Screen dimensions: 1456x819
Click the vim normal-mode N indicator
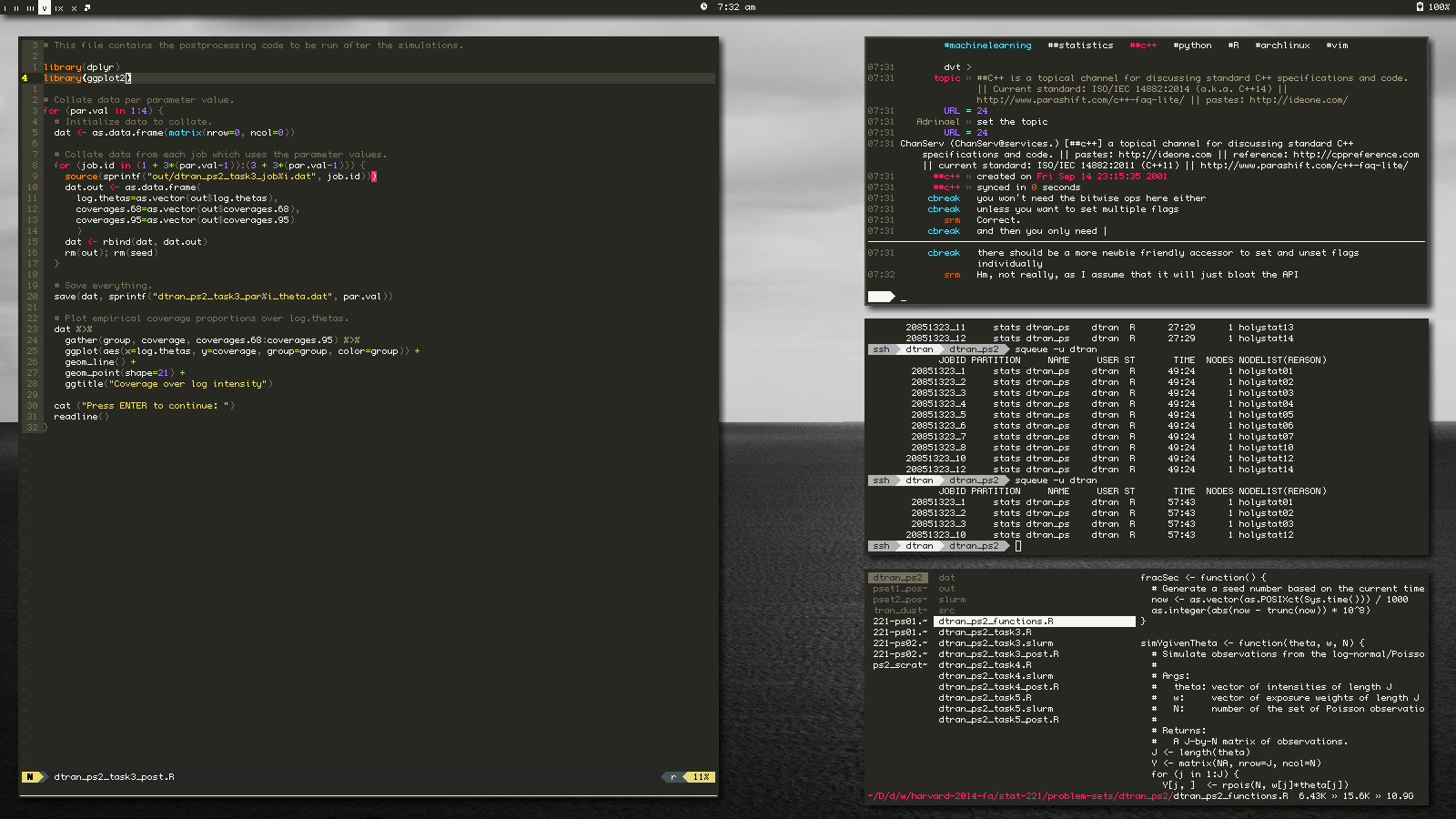[31, 777]
